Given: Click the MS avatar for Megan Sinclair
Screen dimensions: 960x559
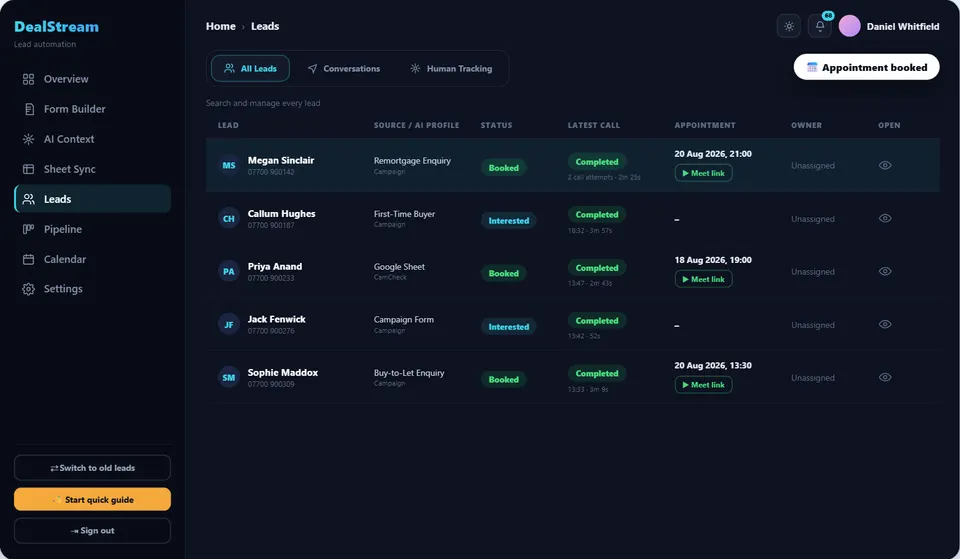Looking at the screenshot, I should (228, 165).
